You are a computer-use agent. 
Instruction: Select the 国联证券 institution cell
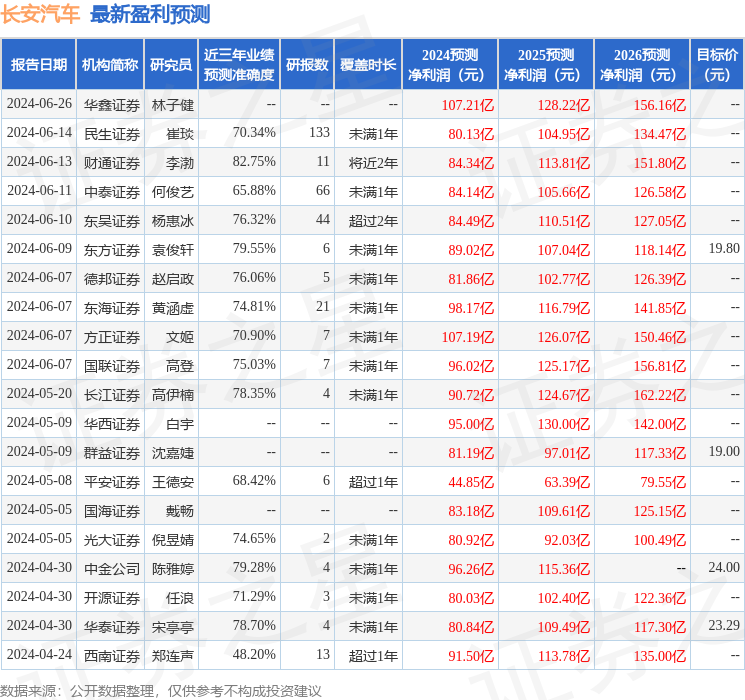[x=112, y=366]
